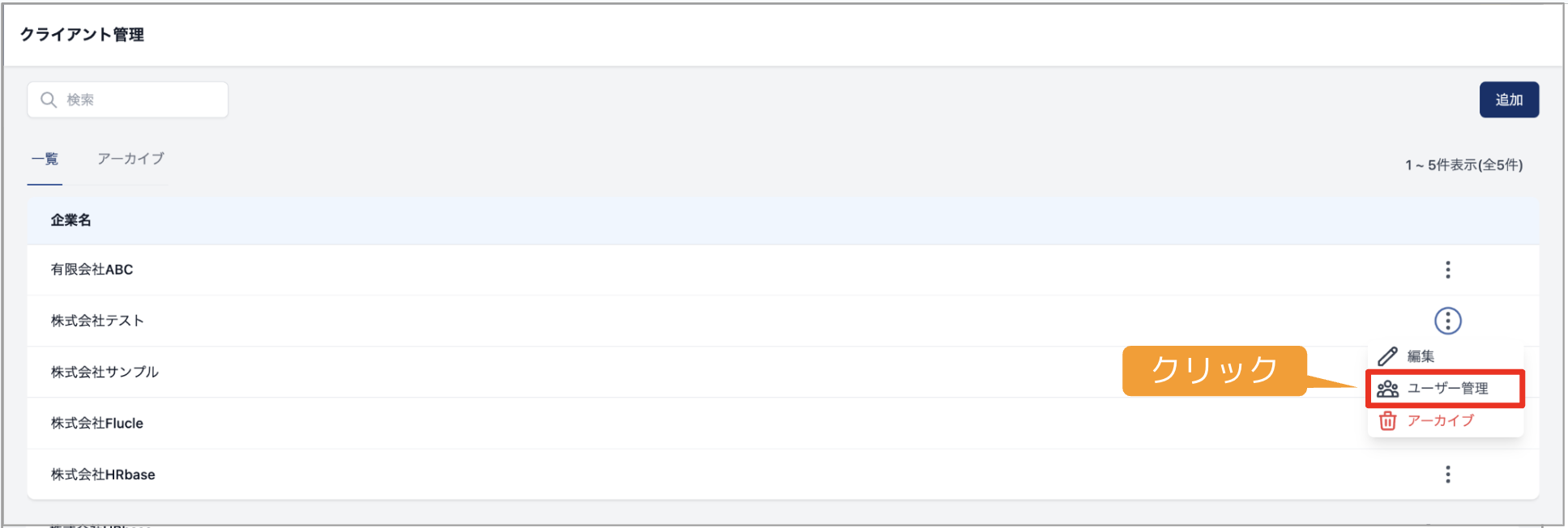1568x528 pixels.
Task: Click the 企業名 column header
Action: 70,220
